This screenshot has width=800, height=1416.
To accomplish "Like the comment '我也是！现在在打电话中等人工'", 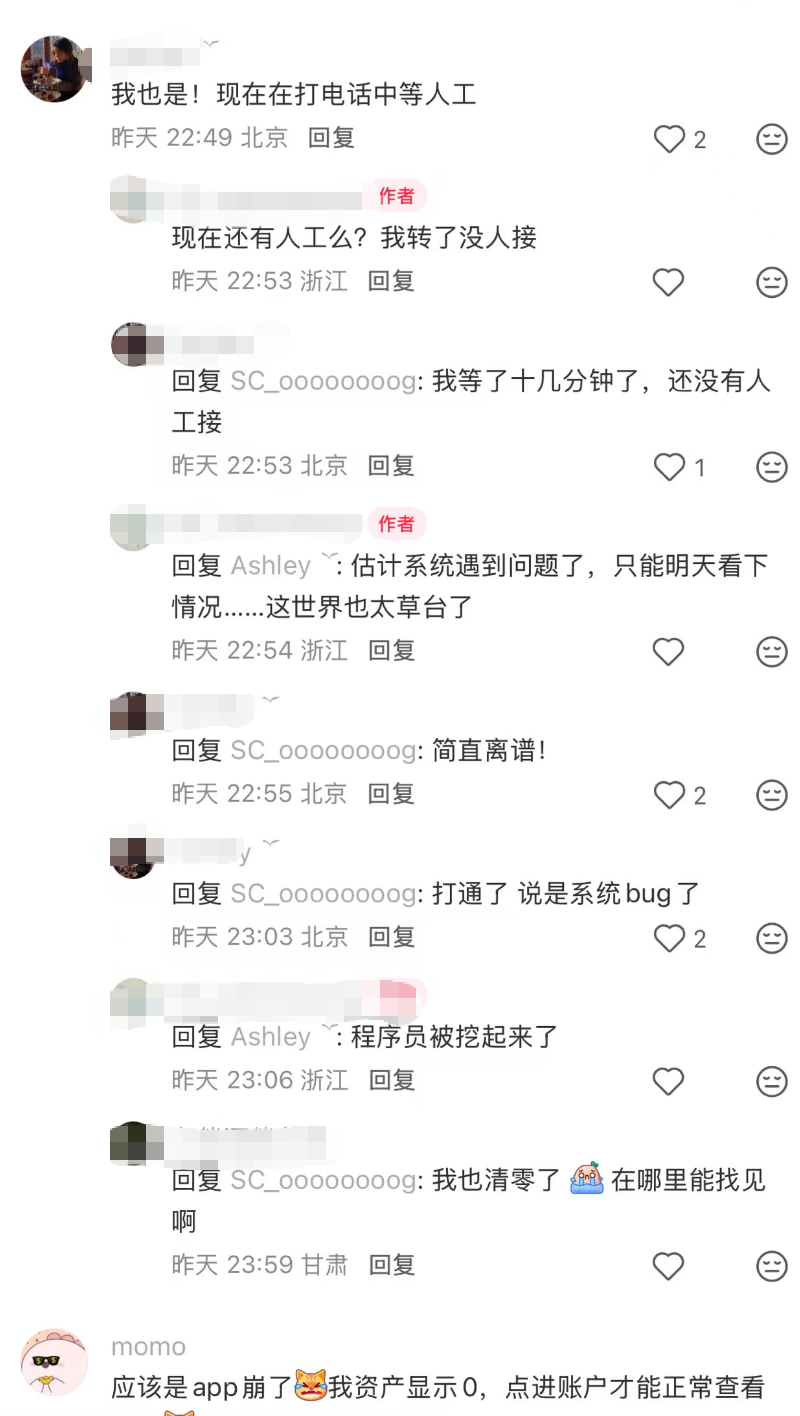I will coord(669,139).
